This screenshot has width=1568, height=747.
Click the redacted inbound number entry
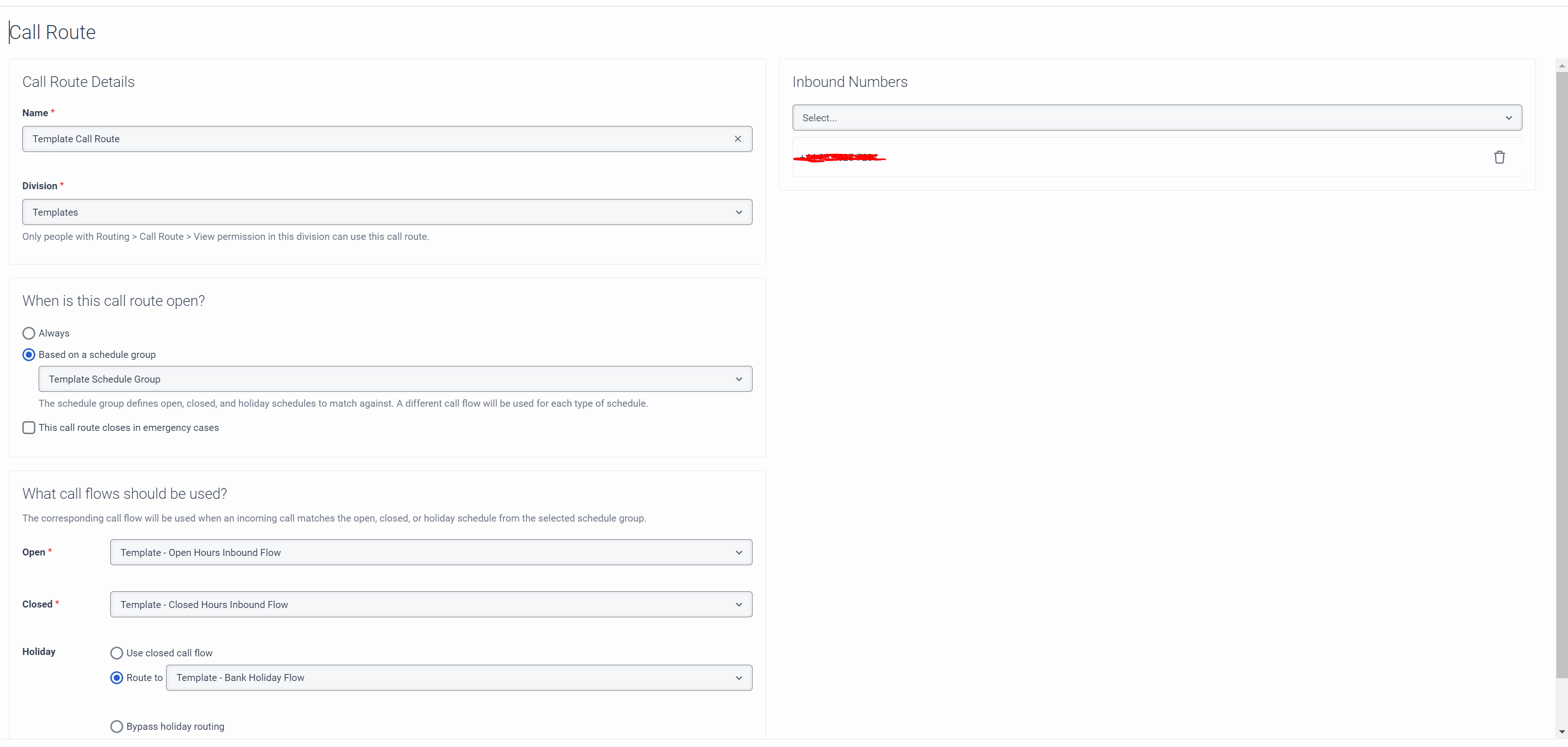pyautogui.click(x=839, y=158)
